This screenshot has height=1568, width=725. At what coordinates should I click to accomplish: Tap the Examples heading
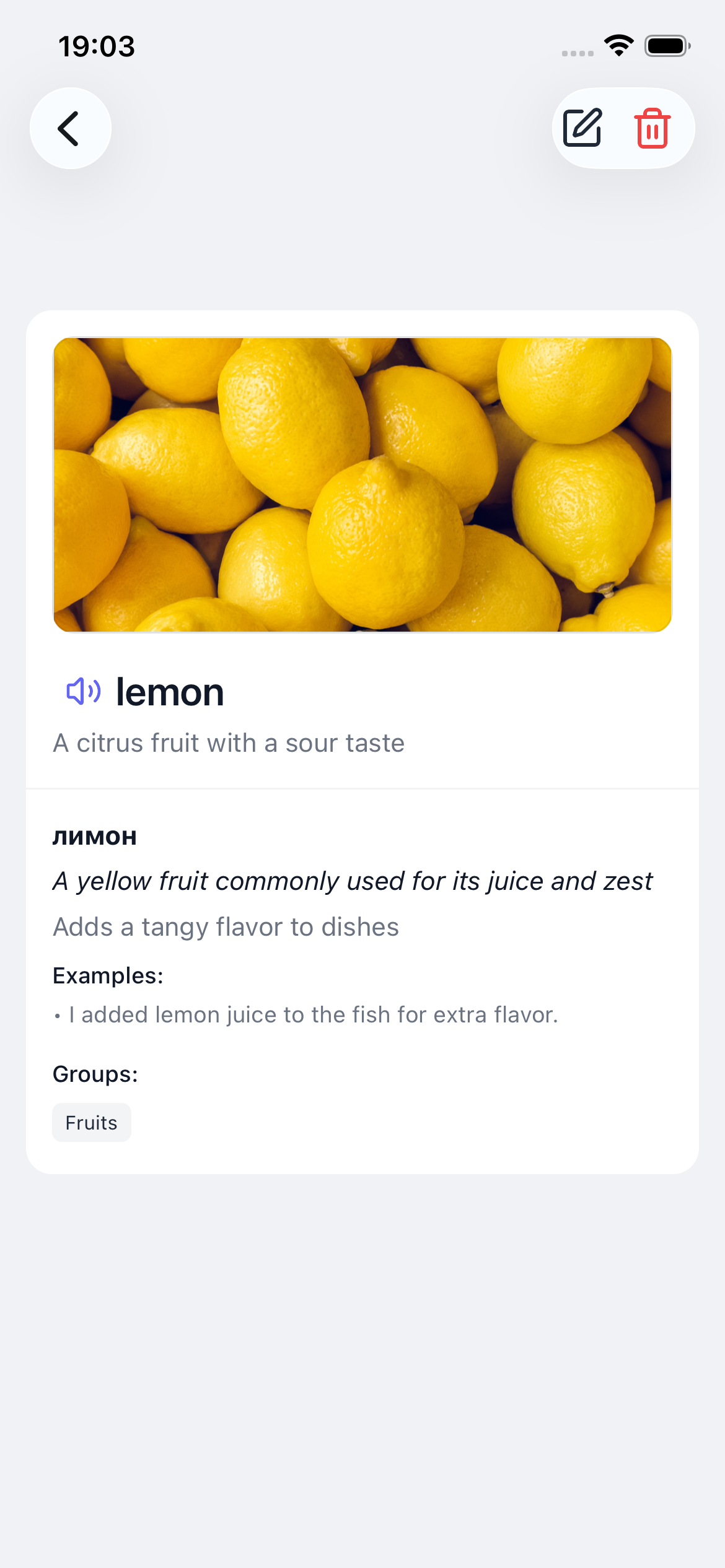tap(108, 976)
